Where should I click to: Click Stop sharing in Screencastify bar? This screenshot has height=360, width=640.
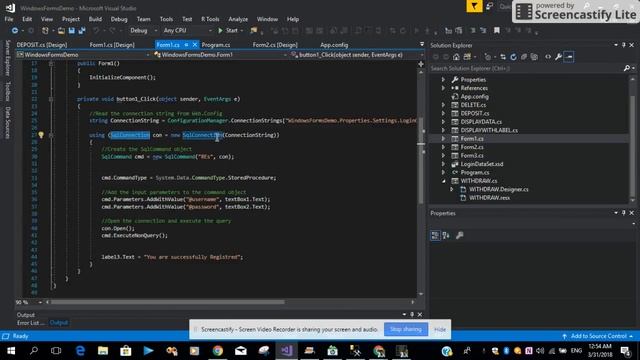coord(406,329)
